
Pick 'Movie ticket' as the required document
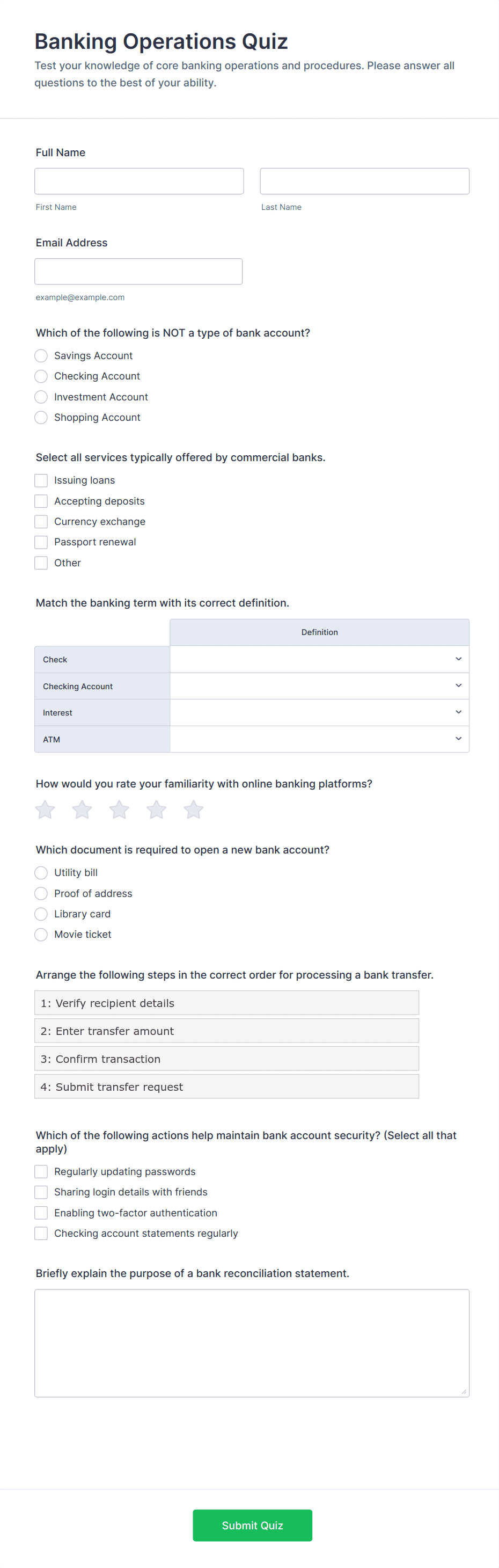[x=40, y=935]
